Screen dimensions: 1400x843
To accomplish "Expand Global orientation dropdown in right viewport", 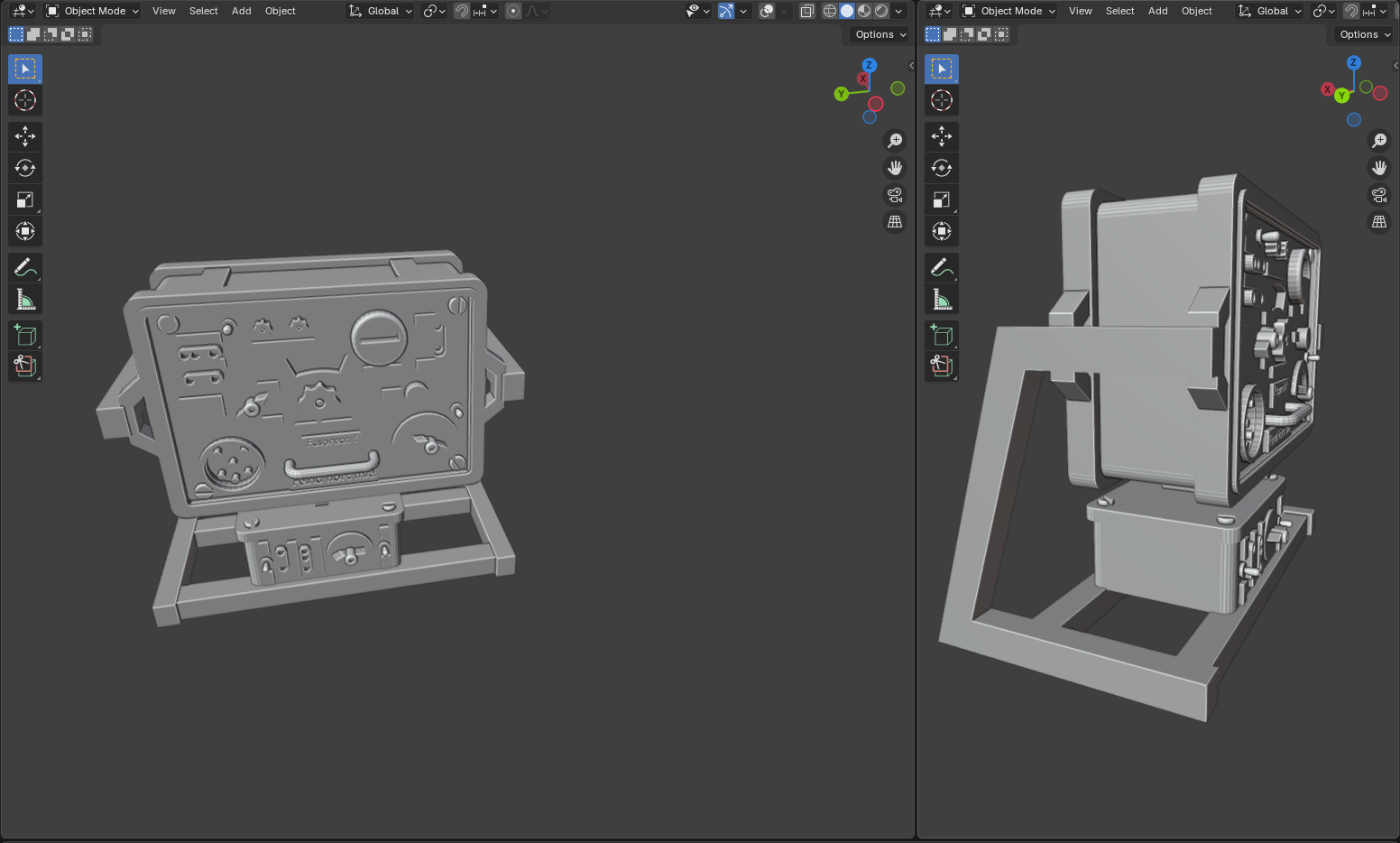I will click(x=1271, y=11).
